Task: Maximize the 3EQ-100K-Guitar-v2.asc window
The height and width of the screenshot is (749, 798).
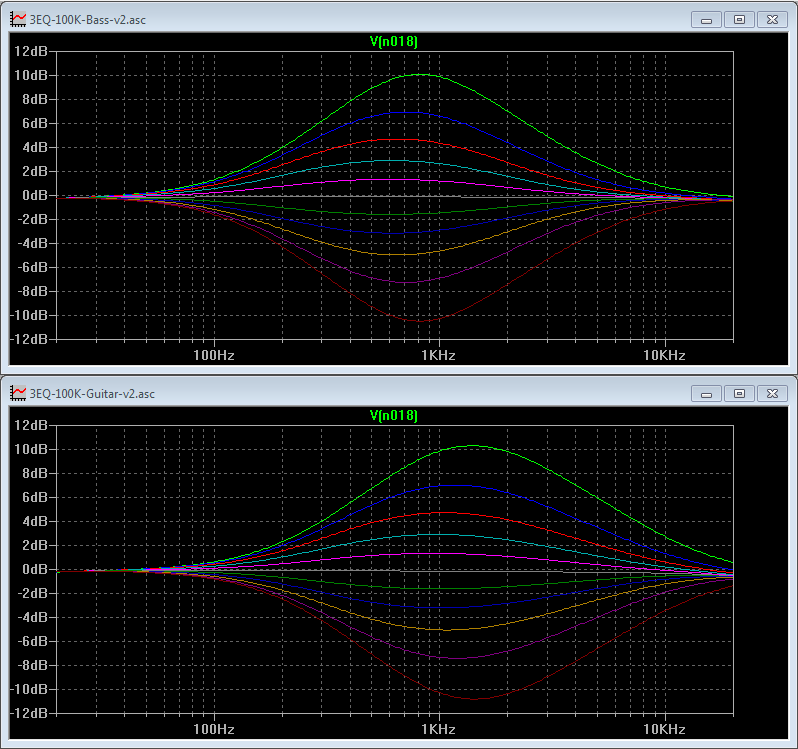Action: pos(739,394)
